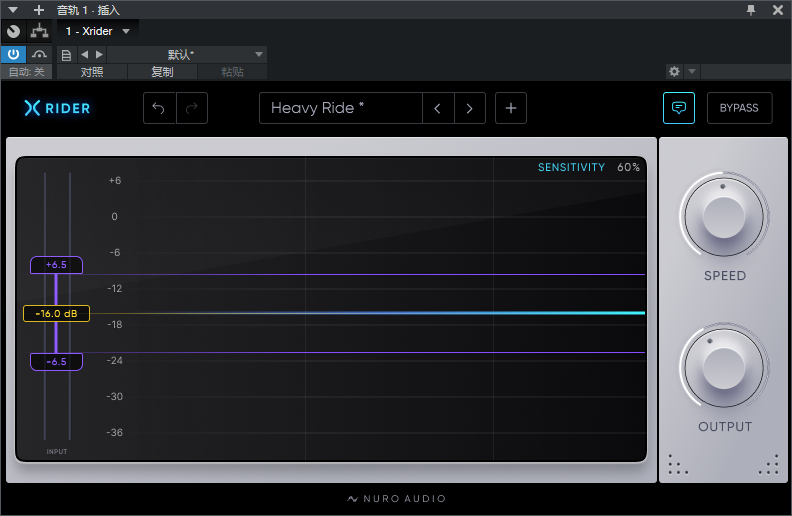Click the 自动: 关 automation mode button
The image size is (792, 516).
[26, 72]
